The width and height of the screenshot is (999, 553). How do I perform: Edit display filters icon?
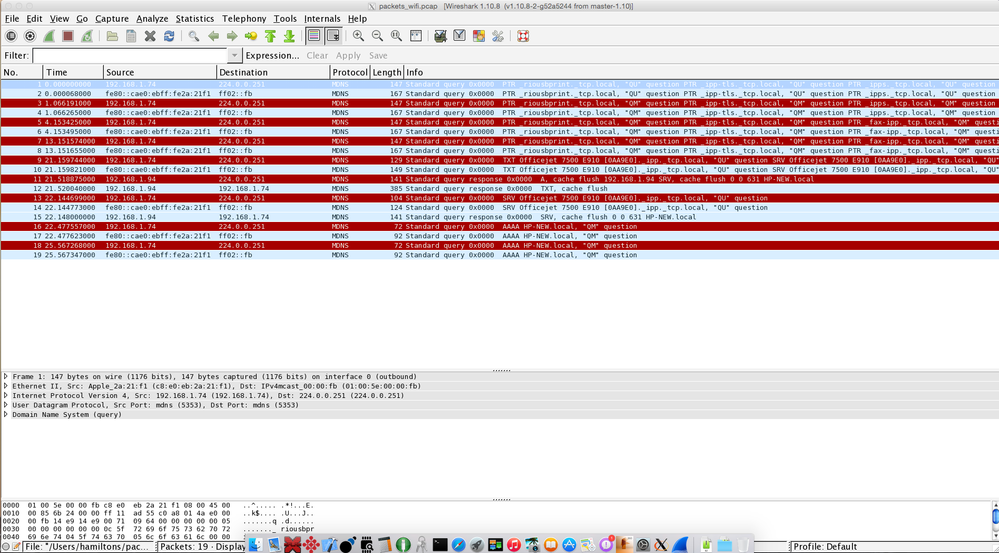[x=459, y=36]
